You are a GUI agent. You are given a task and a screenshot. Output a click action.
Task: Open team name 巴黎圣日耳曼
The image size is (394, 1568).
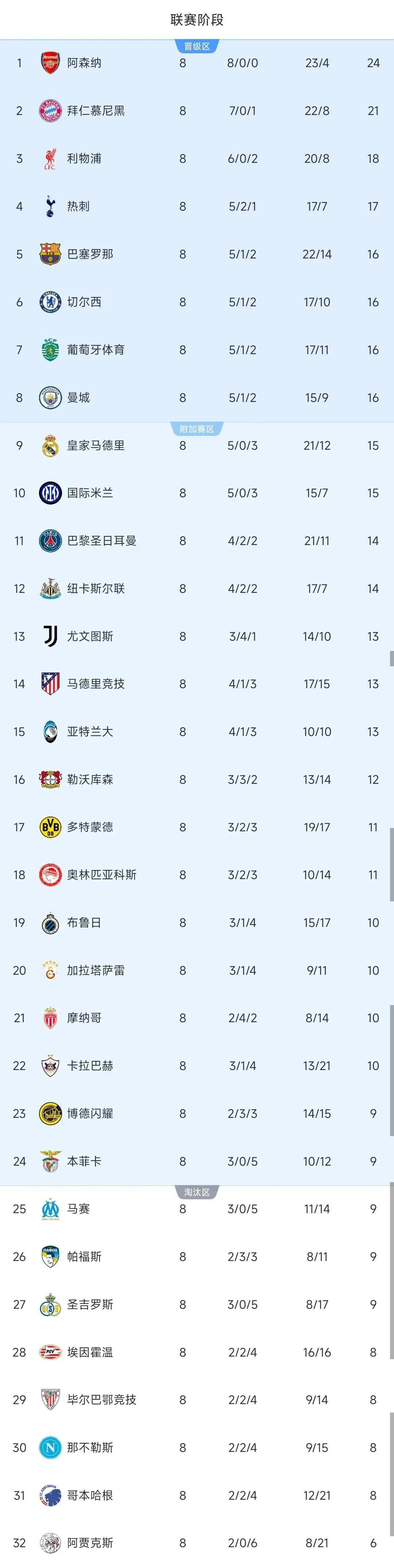click(x=101, y=541)
